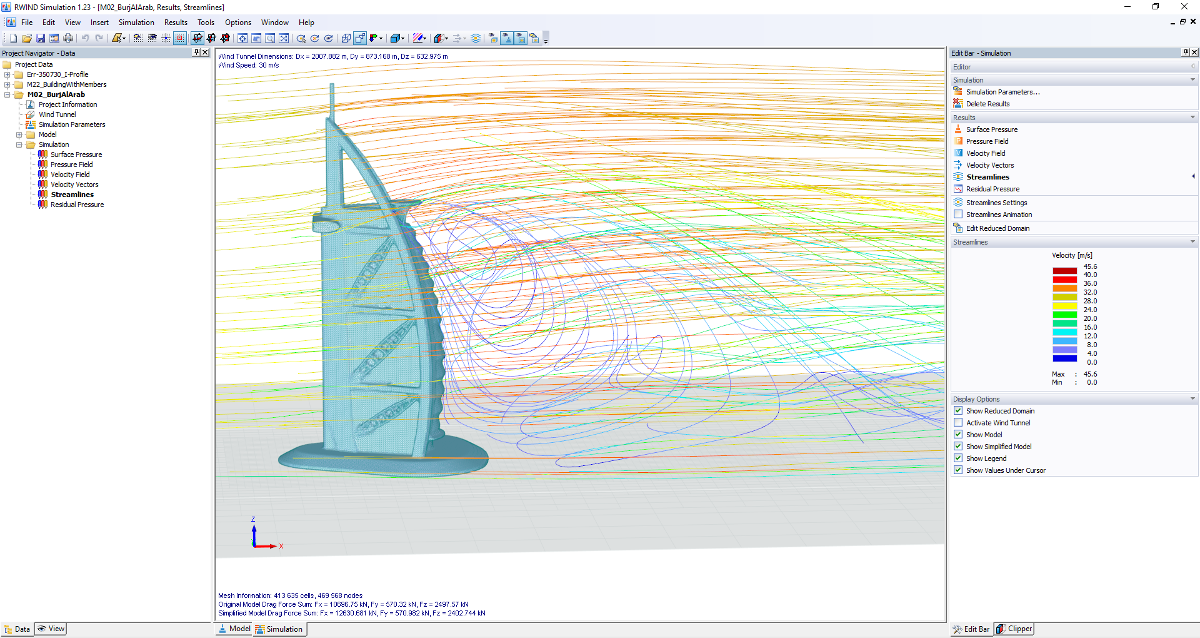This screenshot has height=638, width=1200.
Task: Click the Open folder toolbar icon
Action: (27, 38)
